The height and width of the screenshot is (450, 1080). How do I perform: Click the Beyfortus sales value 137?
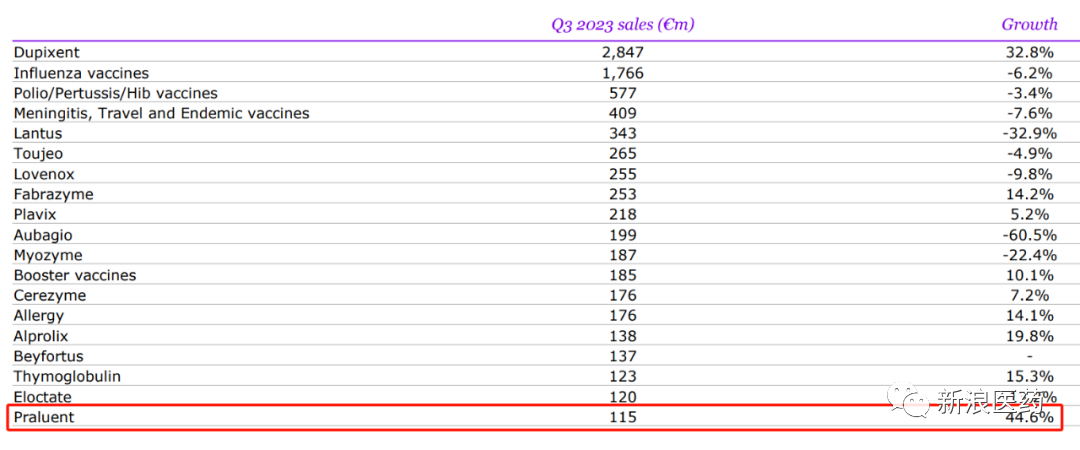click(x=622, y=356)
